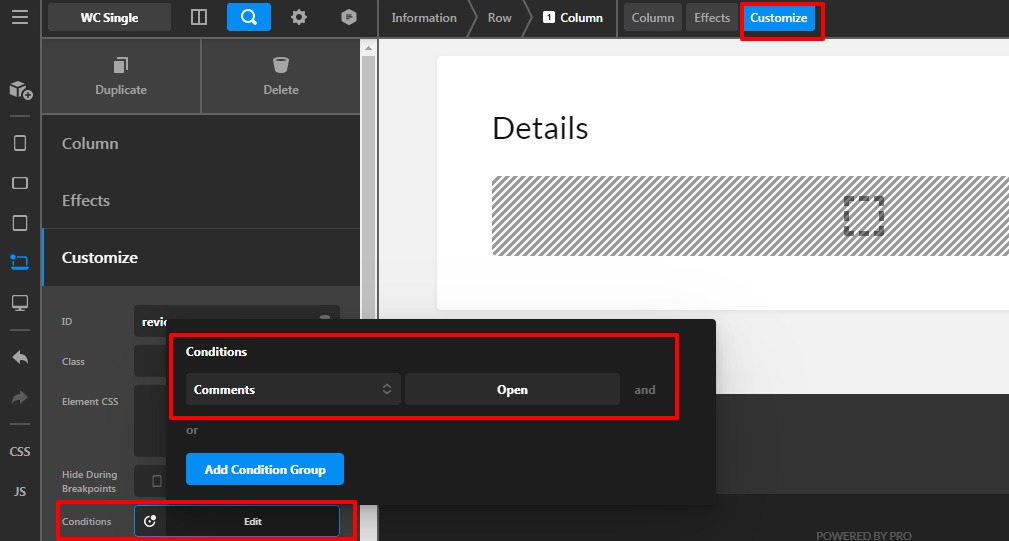Open settings via the gear icon
Viewport: 1009px width, 541px height.
pyautogui.click(x=298, y=17)
